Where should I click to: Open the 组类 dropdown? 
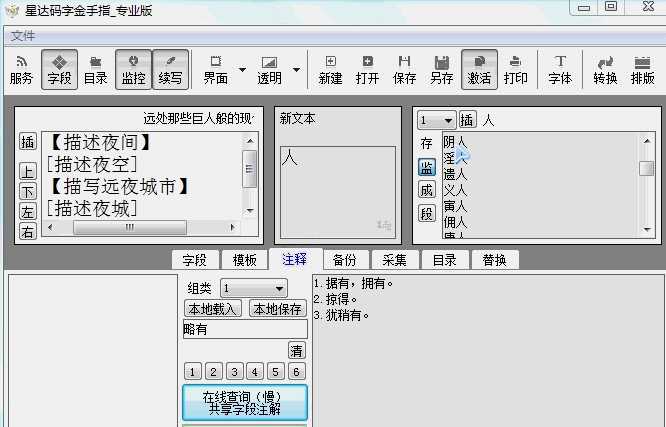[254, 288]
